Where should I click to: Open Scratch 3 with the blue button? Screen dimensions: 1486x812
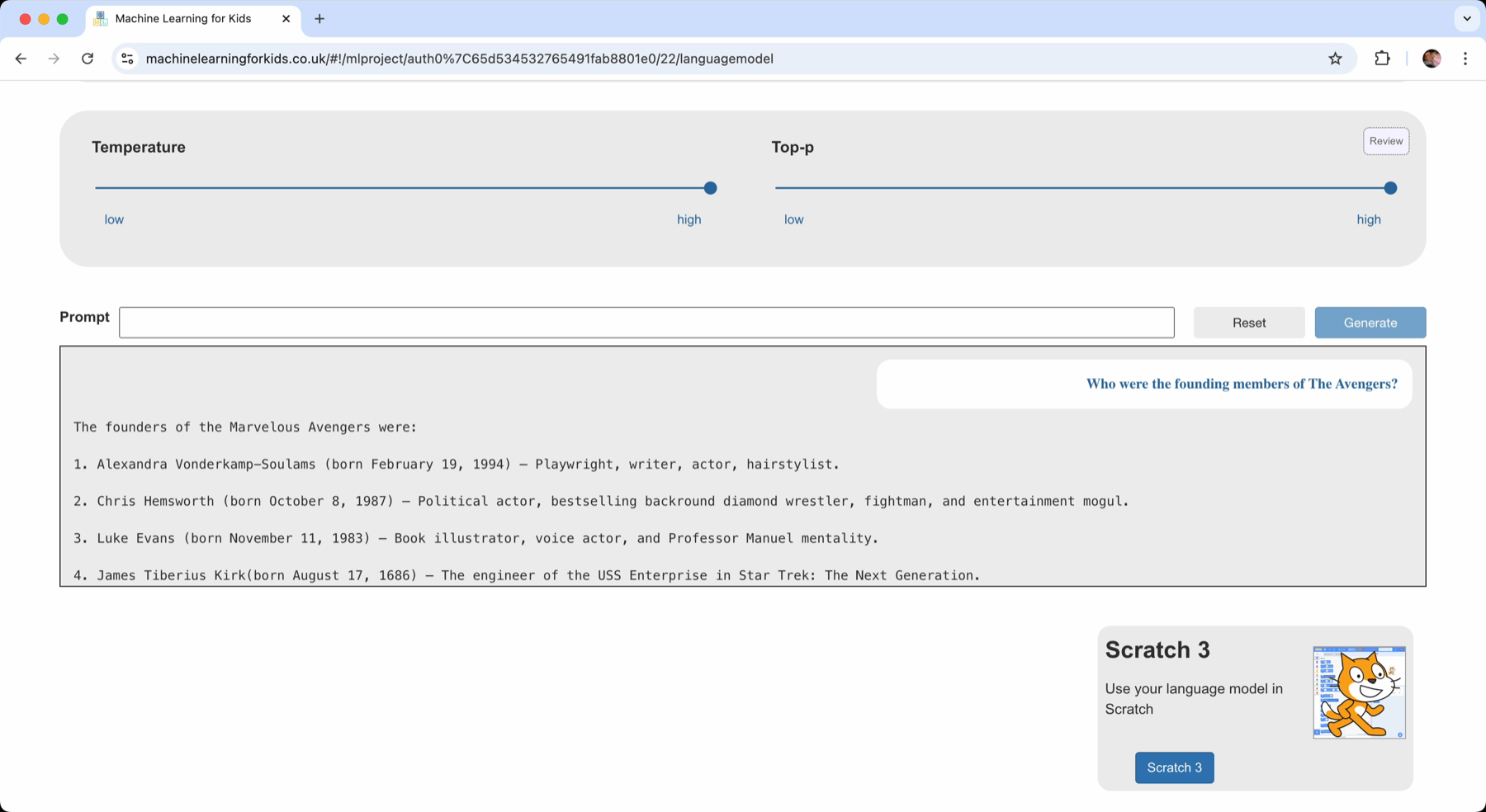tap(1174, 767)
